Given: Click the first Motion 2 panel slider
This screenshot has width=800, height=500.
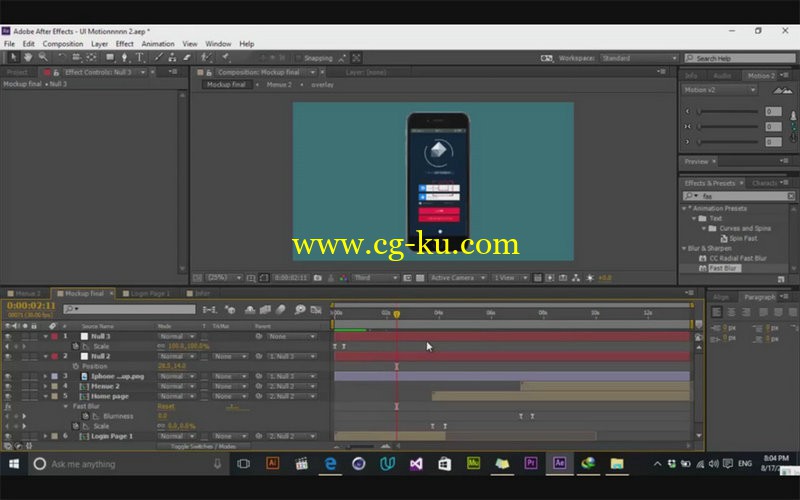Looking at the screenshot, I should [727, 111].
